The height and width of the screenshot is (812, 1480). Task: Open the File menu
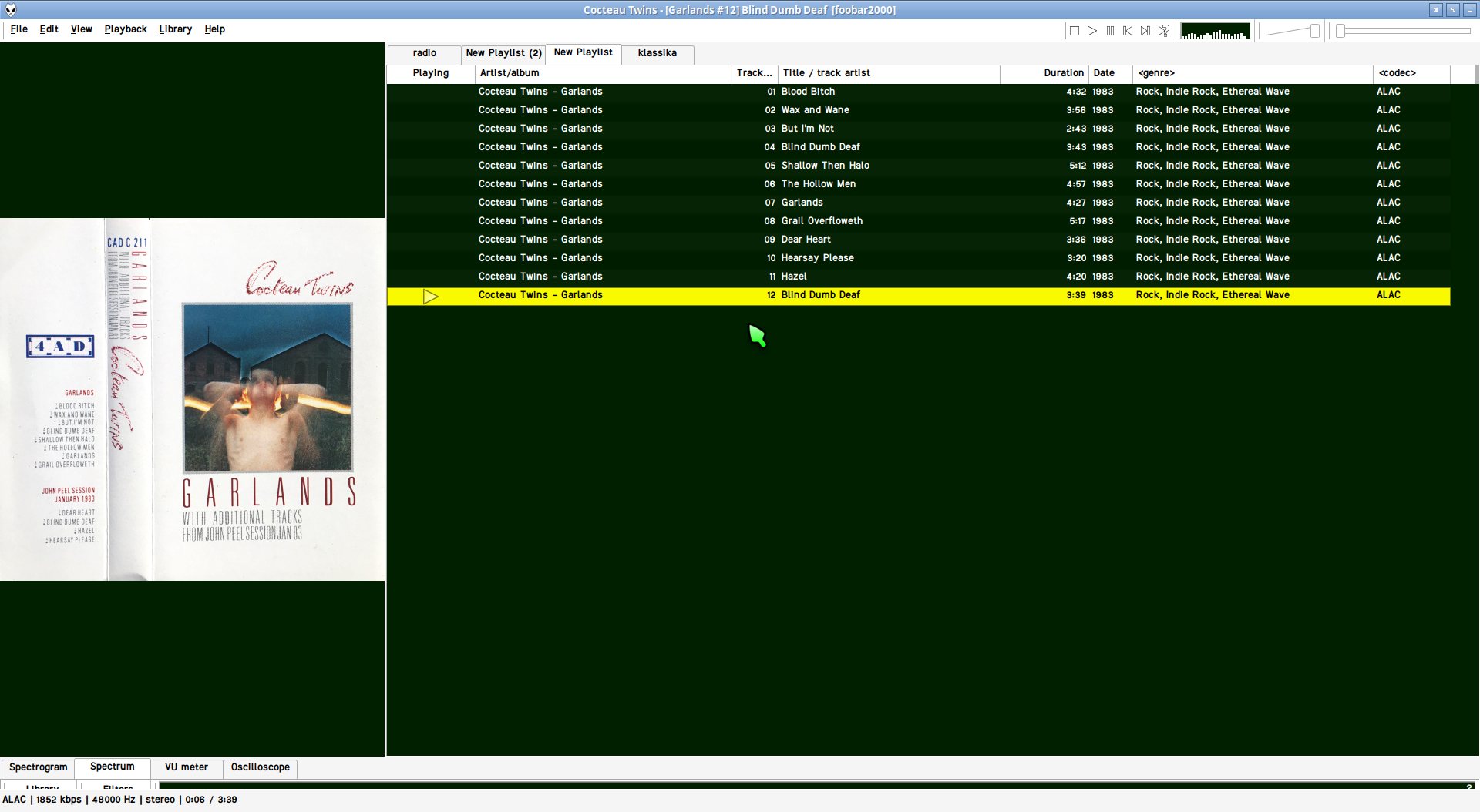click(x=18, y=29)
